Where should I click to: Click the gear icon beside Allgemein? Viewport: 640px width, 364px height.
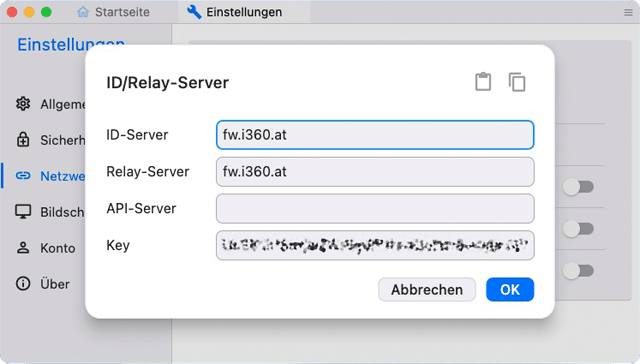pyautogui.click(x=23, y=104)
